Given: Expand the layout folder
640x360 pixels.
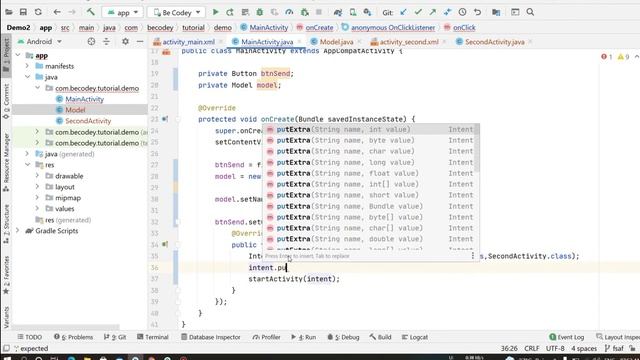Looking at the screenshot, I should pos(37,187).
